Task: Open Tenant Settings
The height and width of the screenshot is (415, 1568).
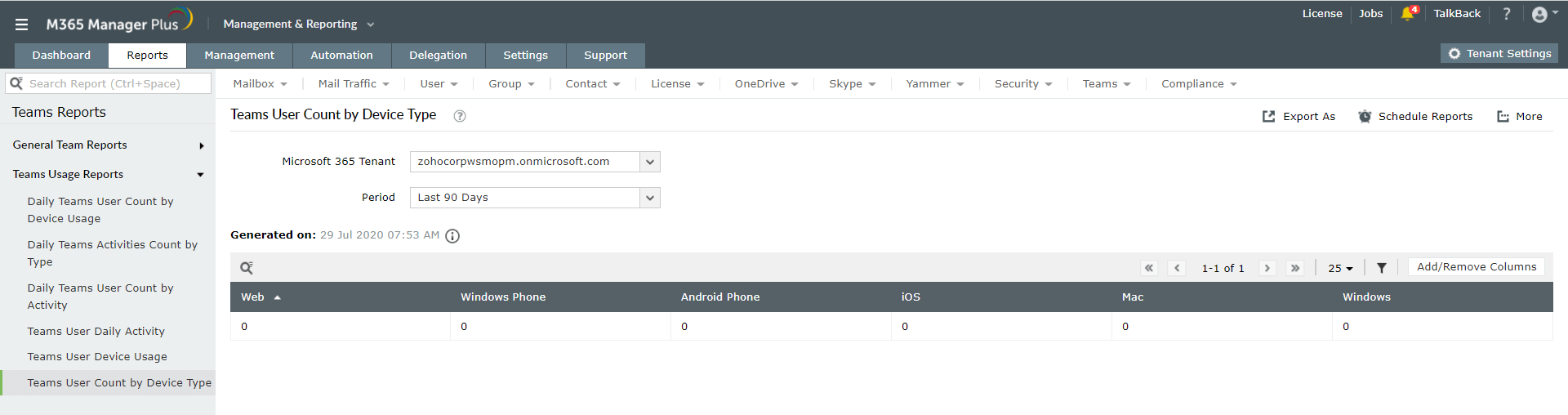Action: click(1499, 54)
